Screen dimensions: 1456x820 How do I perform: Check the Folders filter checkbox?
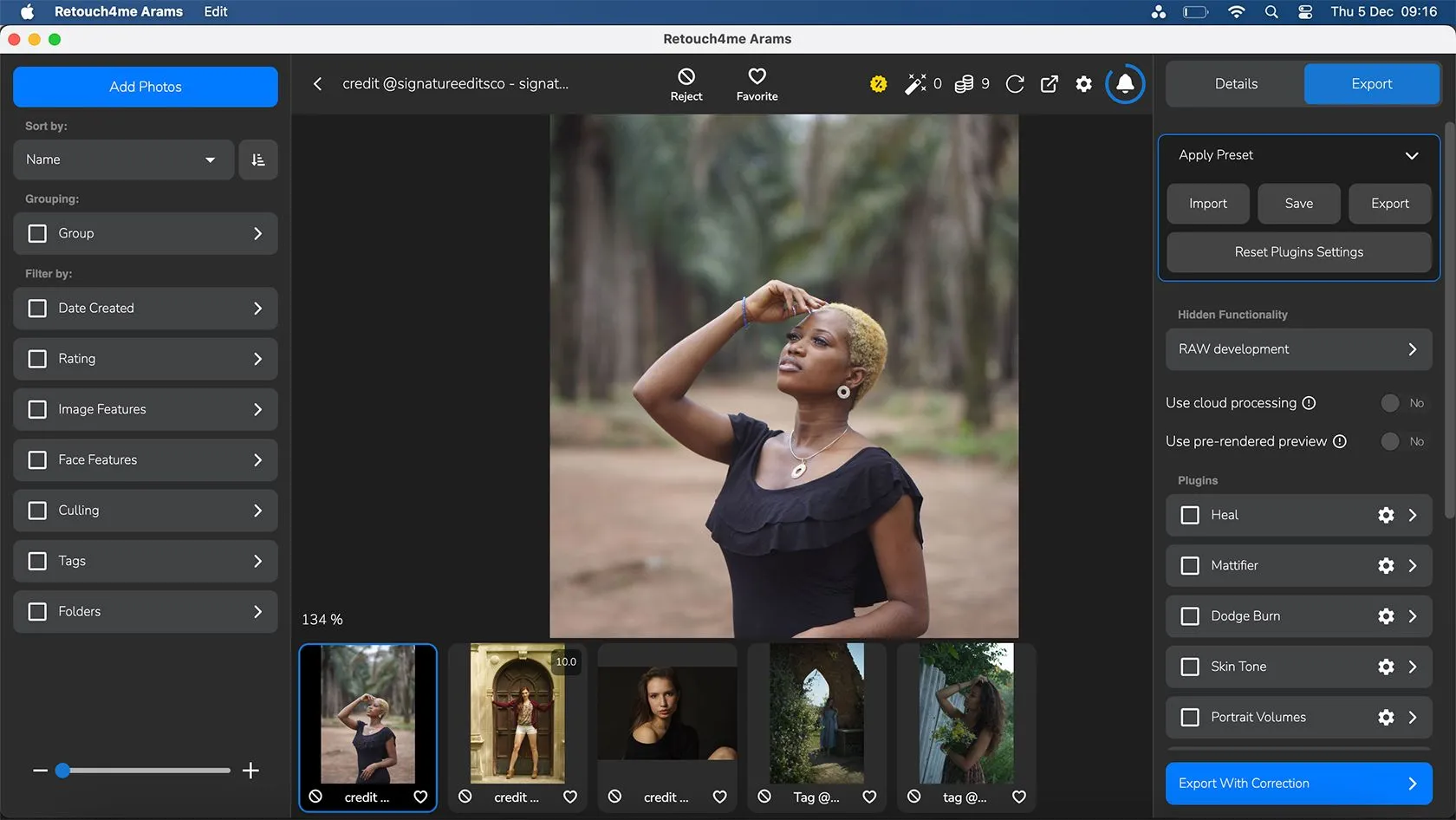tap(37, 612)
